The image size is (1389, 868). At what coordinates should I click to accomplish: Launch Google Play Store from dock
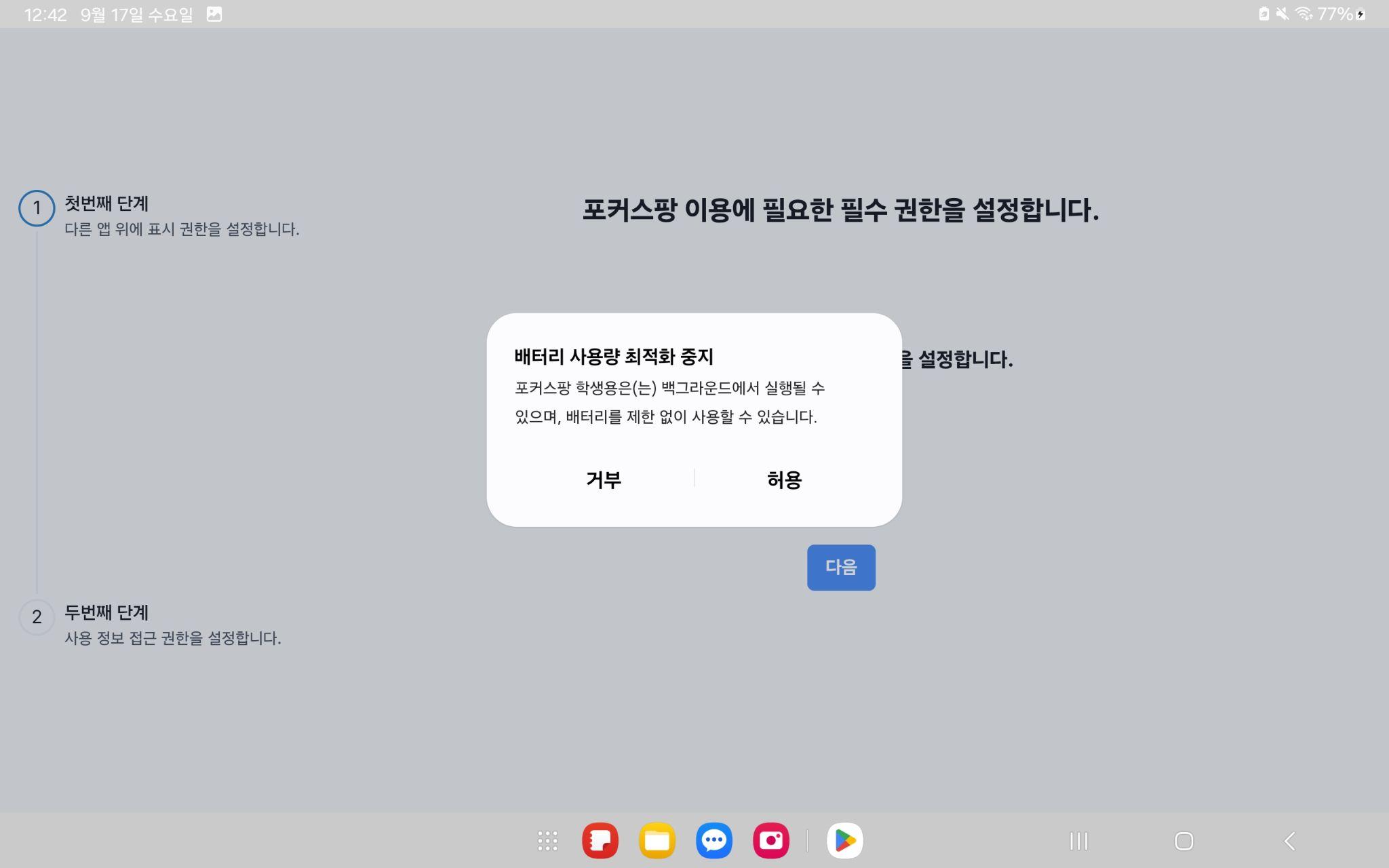pyautogui.click(x=844, y=841)
